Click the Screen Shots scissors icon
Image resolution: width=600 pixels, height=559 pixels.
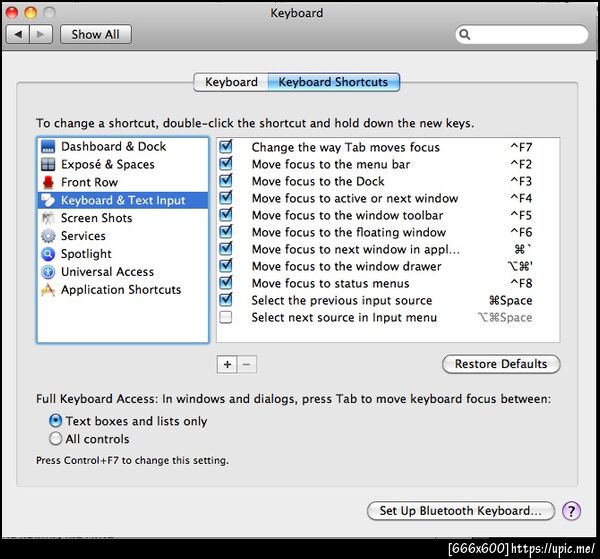pos(48,218)
